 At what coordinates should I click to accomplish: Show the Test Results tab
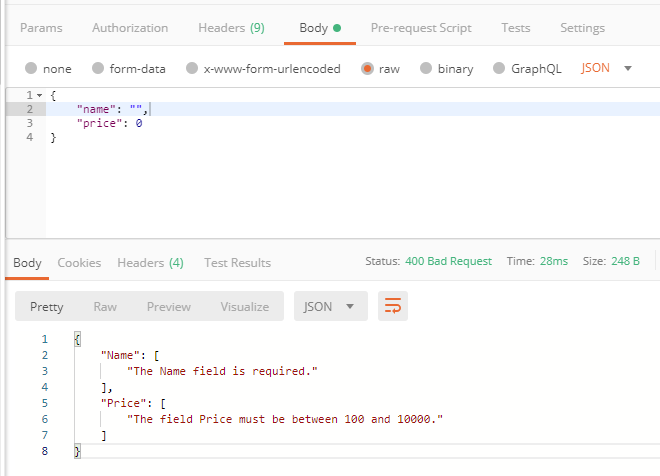coord(237,263)
